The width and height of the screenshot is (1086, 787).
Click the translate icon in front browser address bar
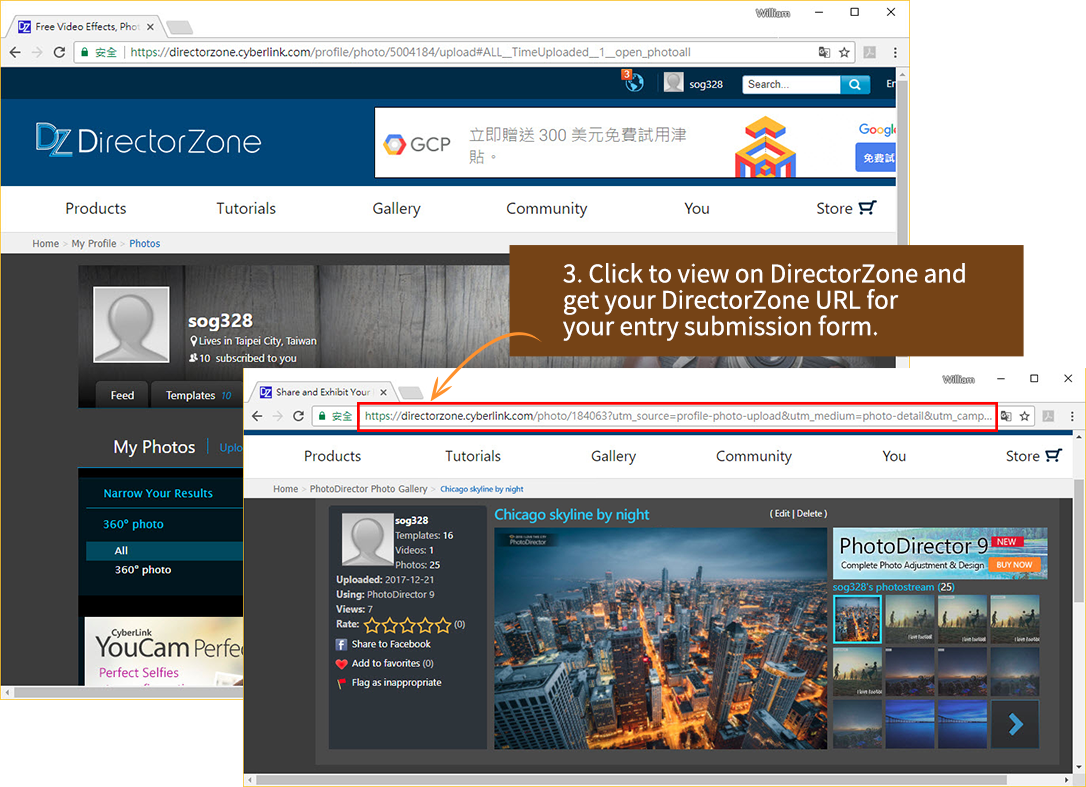point(1007,416)
